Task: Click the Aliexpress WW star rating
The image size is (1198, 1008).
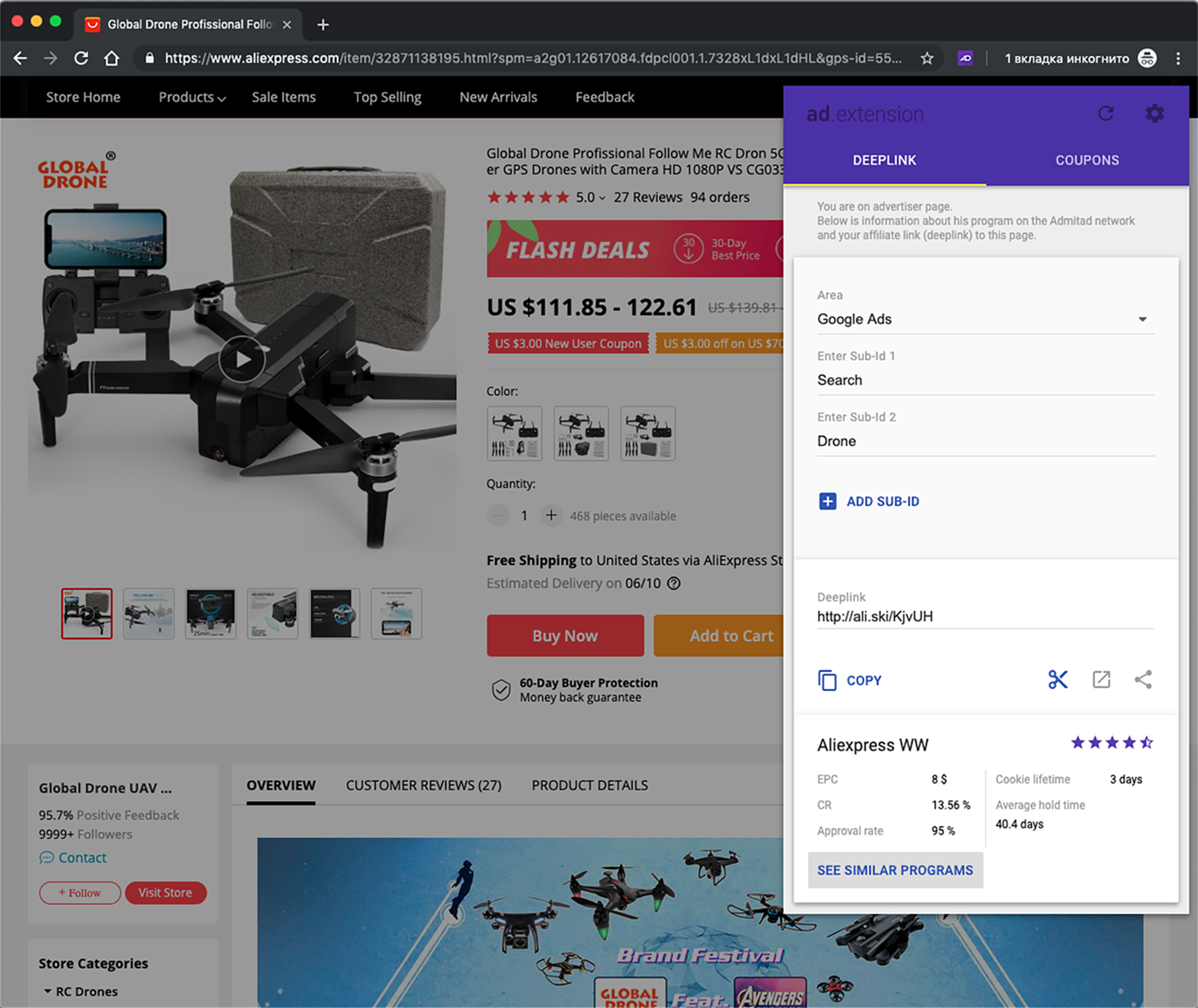Action: [1112, 743]
